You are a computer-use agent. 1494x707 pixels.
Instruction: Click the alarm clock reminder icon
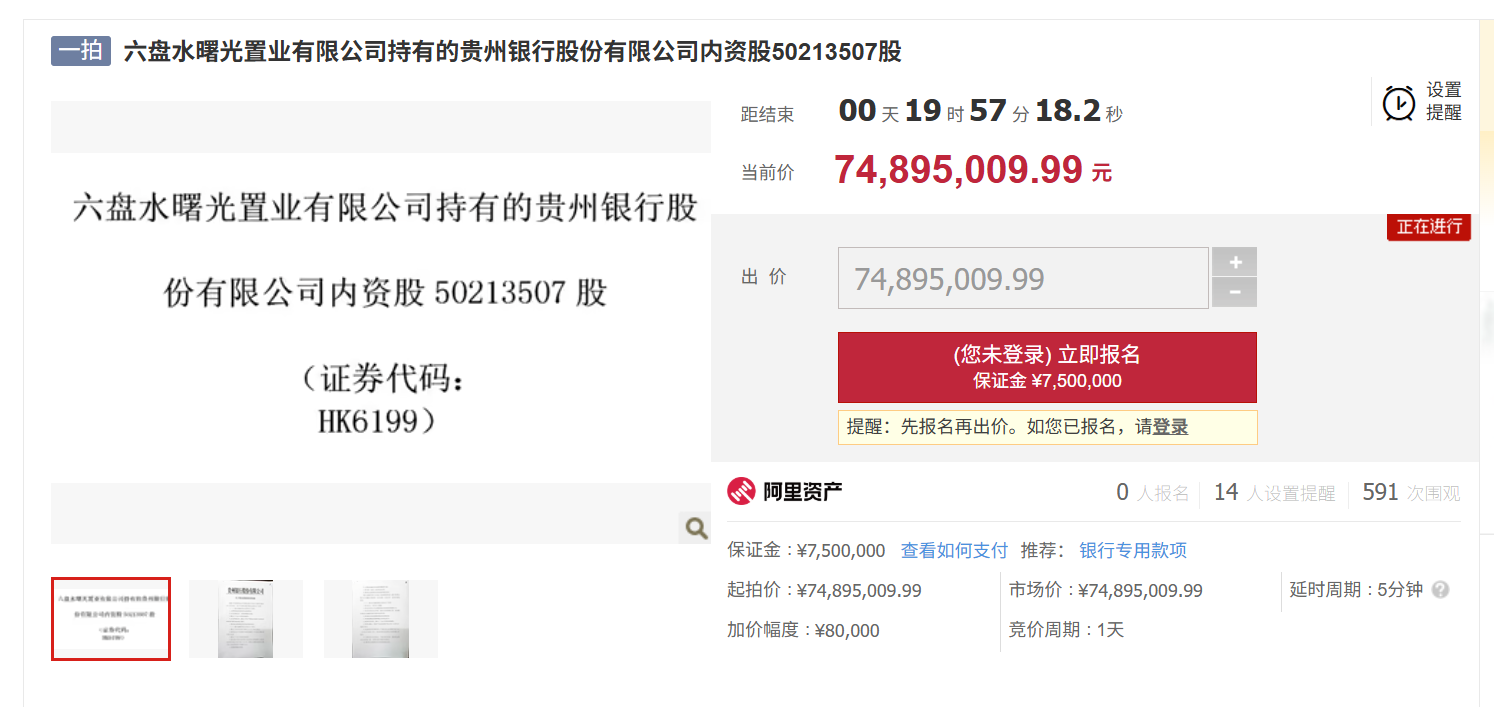(x=1398, y=102)
